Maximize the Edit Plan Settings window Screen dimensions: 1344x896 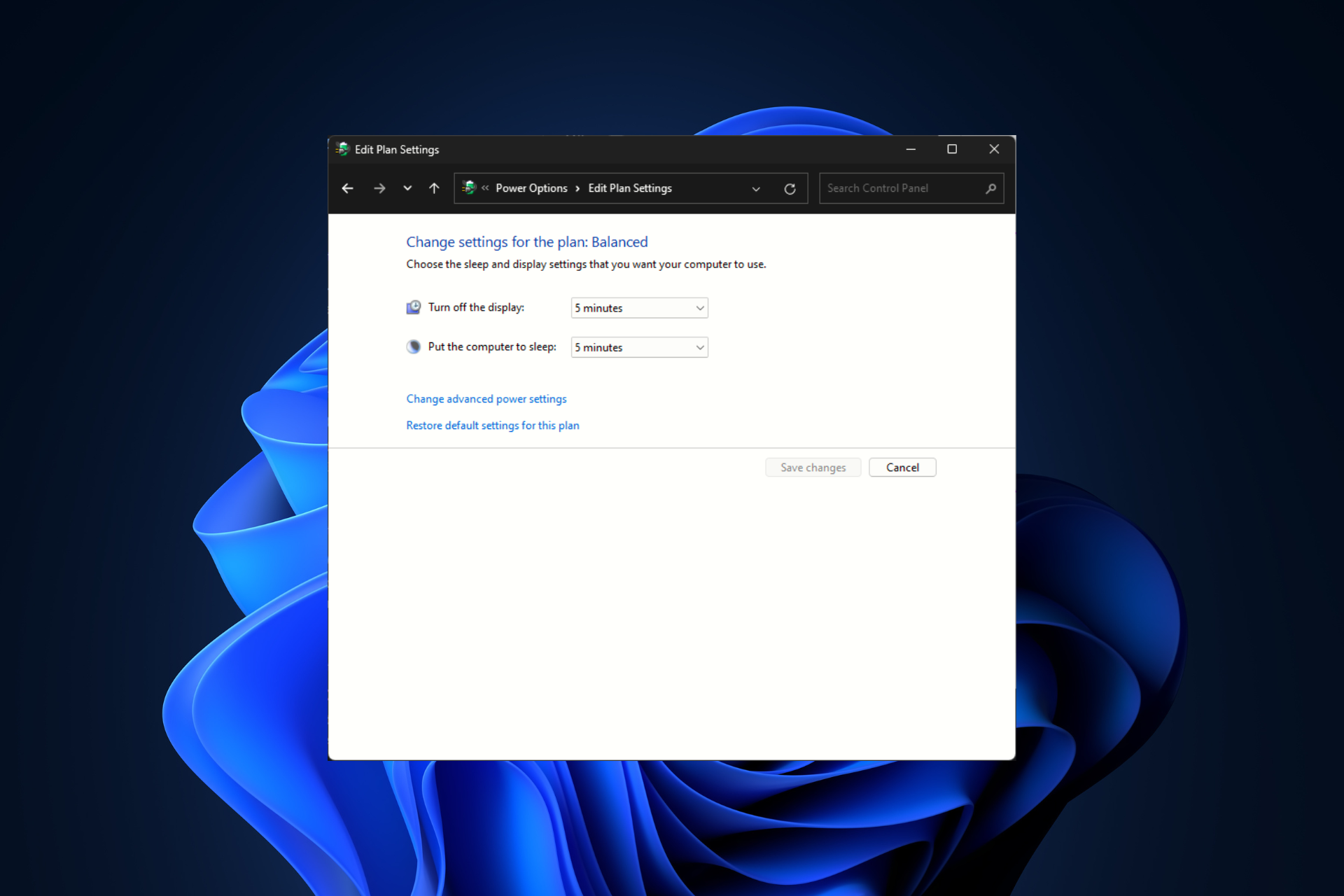click(x=952, y=149)
